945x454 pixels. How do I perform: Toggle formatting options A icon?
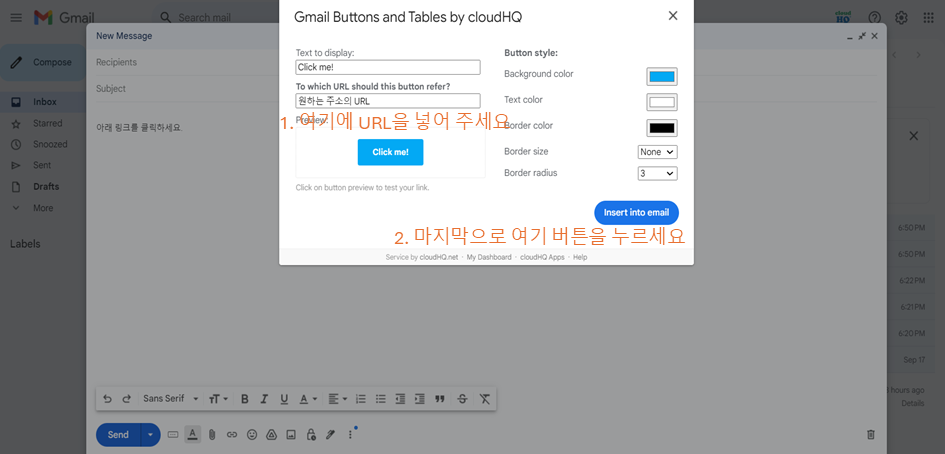point(192,434)
